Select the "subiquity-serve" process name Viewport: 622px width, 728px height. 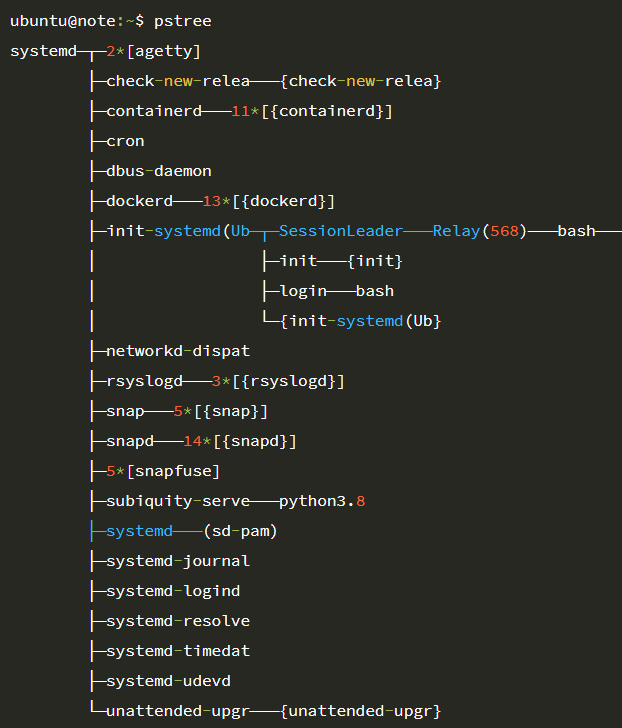point(178,501)
